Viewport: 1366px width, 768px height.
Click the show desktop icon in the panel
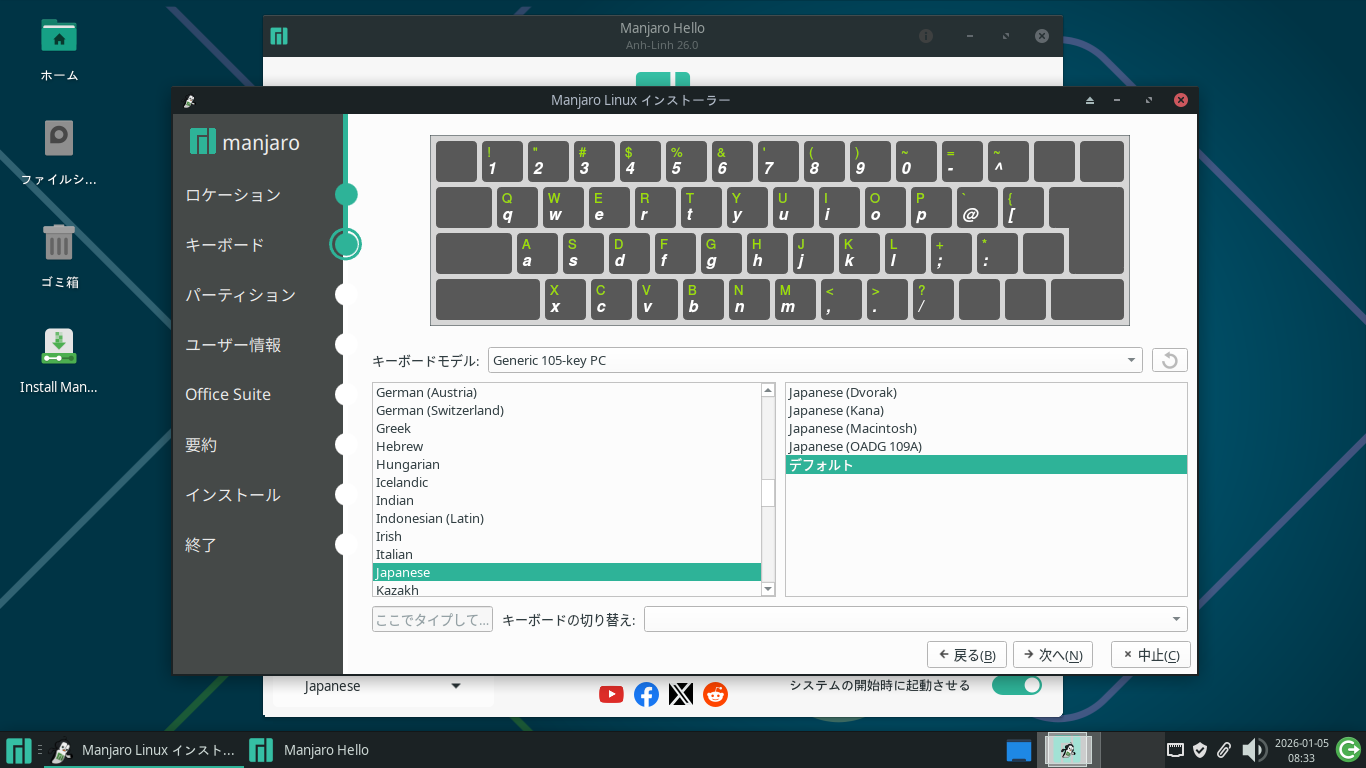coord(1019,750)
